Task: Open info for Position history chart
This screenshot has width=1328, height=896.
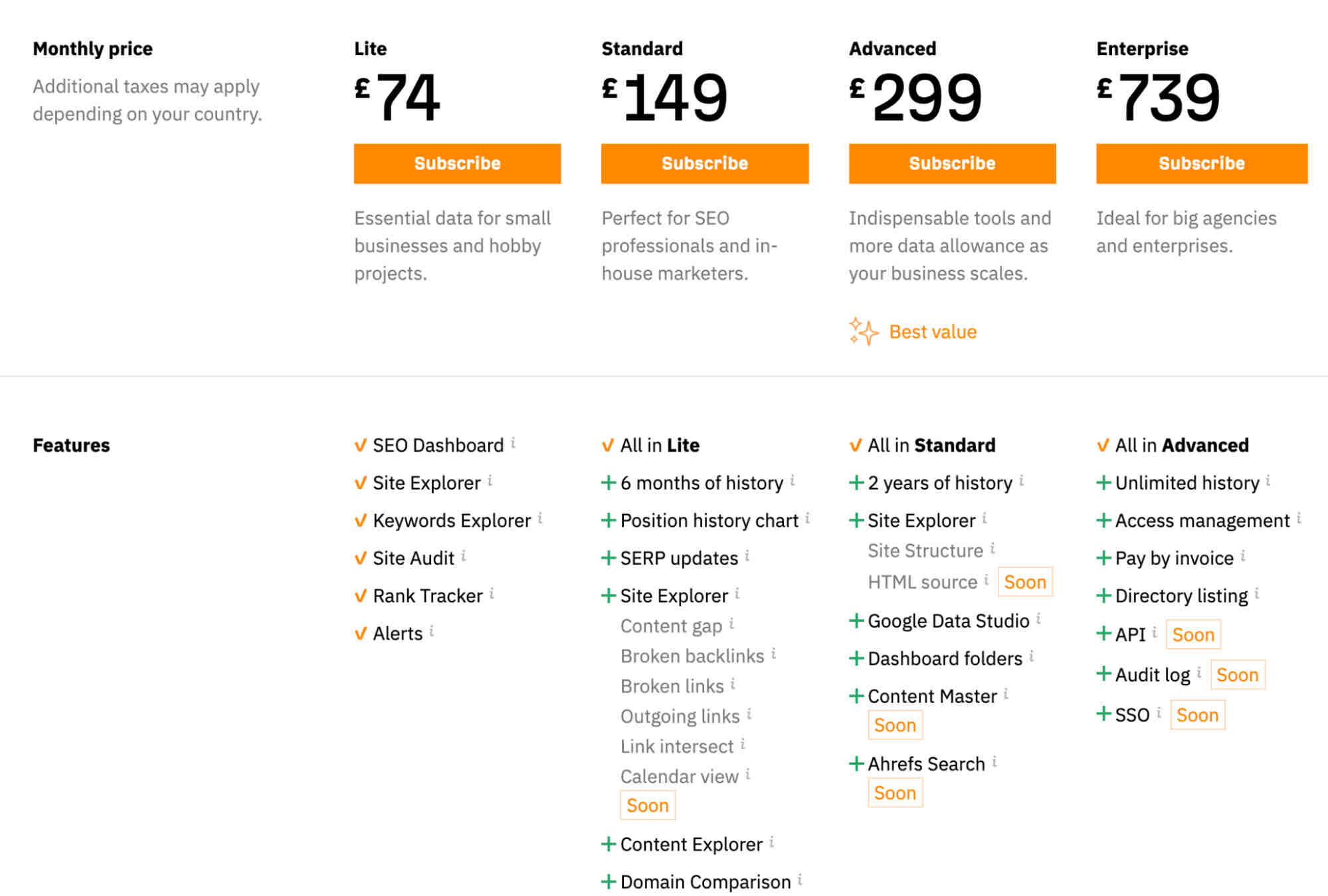Action: click(x=808, y=518)
